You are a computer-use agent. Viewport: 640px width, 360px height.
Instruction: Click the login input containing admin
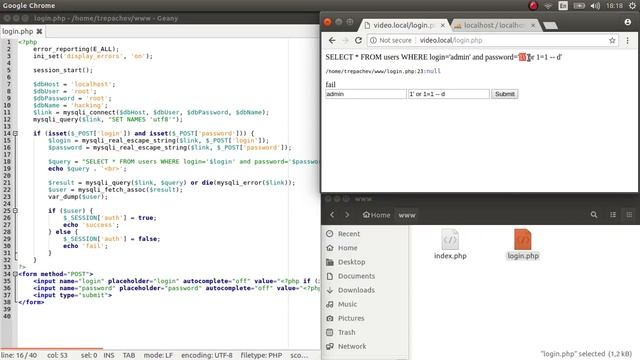(366, 94)
